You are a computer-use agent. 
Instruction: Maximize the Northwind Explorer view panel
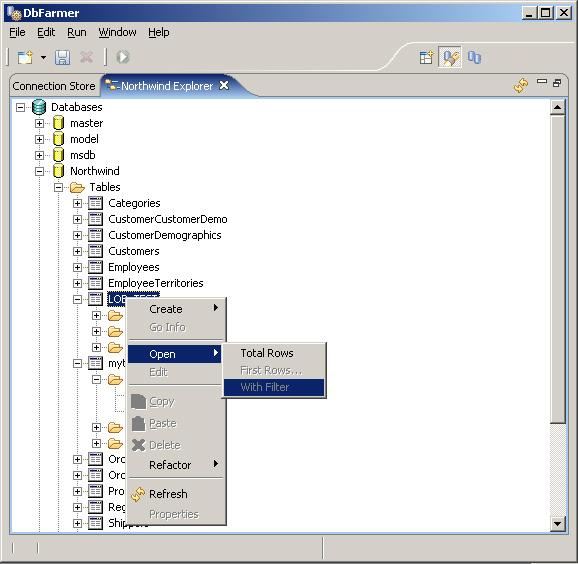click(x=557, y=83)
